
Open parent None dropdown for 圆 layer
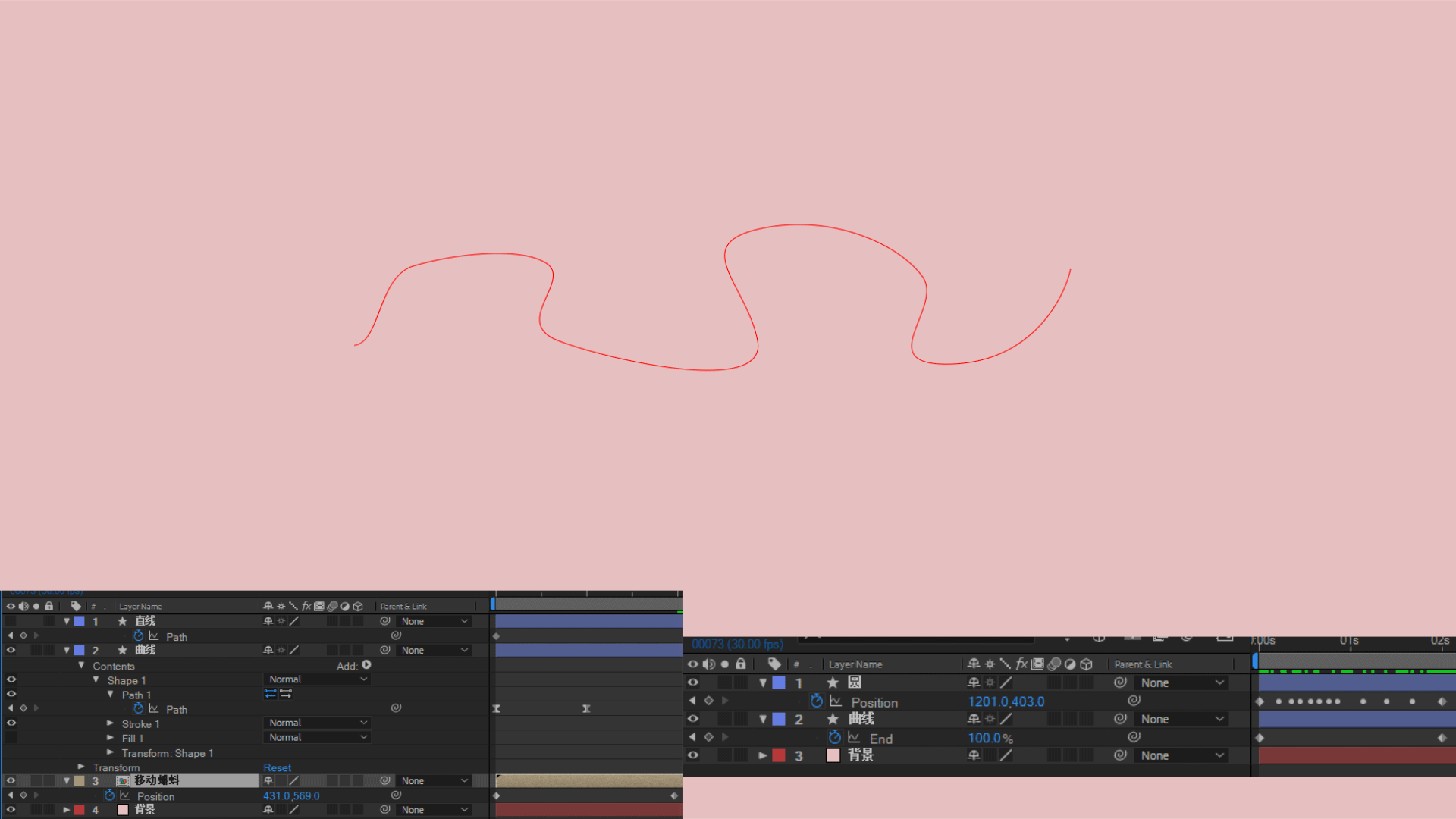1181,682
